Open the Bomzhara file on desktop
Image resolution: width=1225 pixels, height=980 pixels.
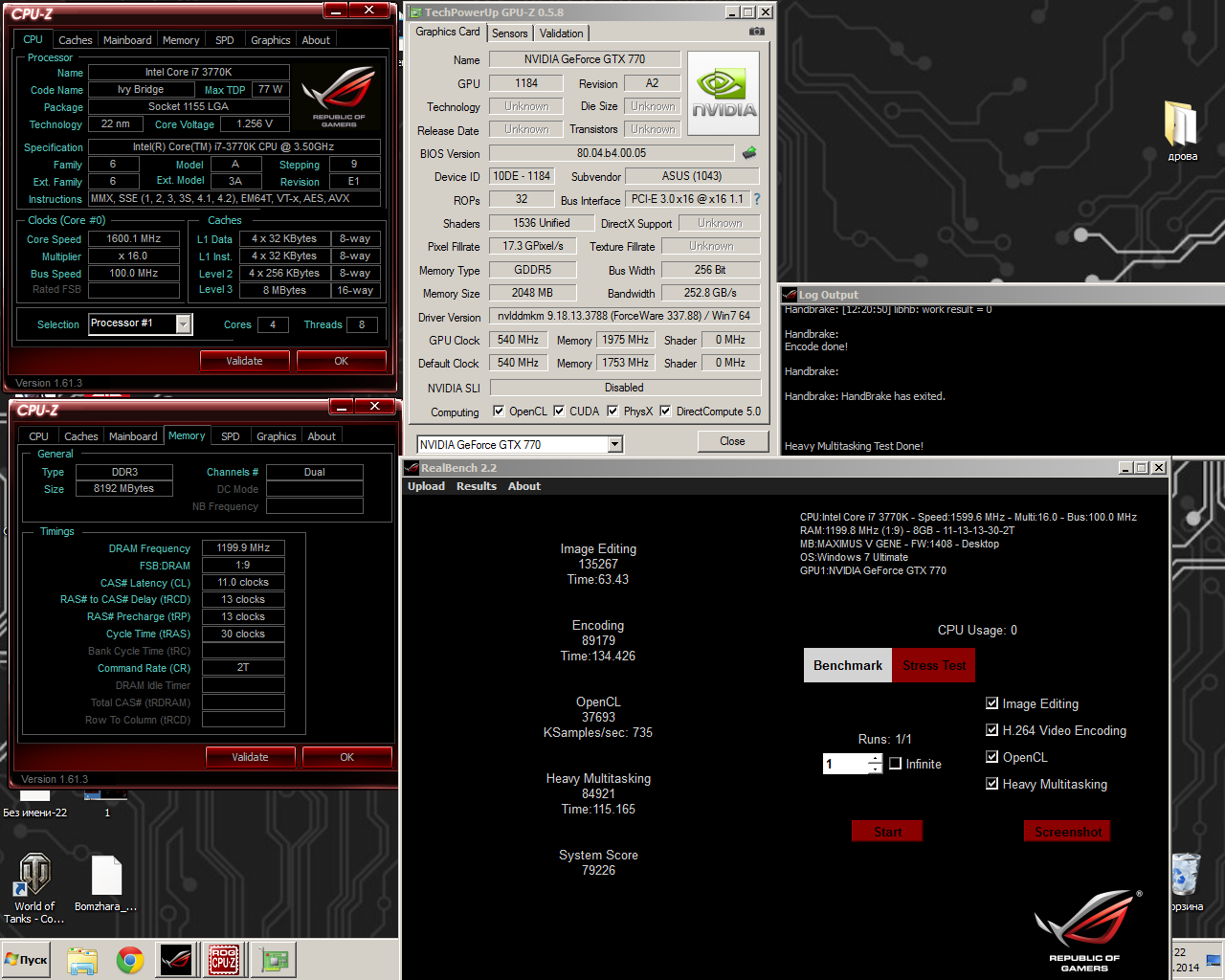(x=105, y=884)
